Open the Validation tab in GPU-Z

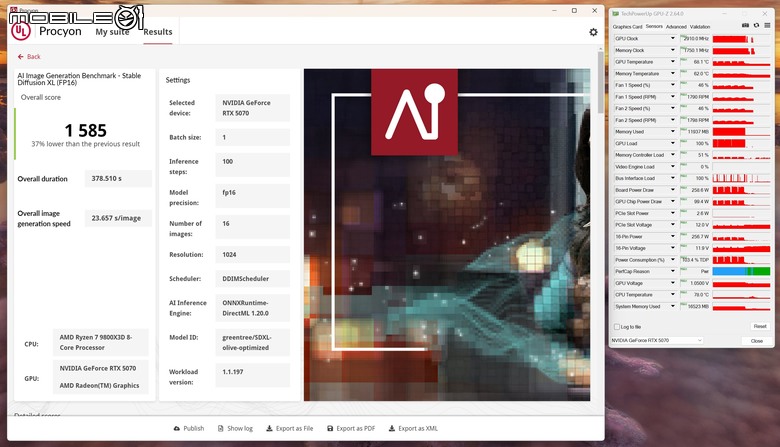pos(700,27)
